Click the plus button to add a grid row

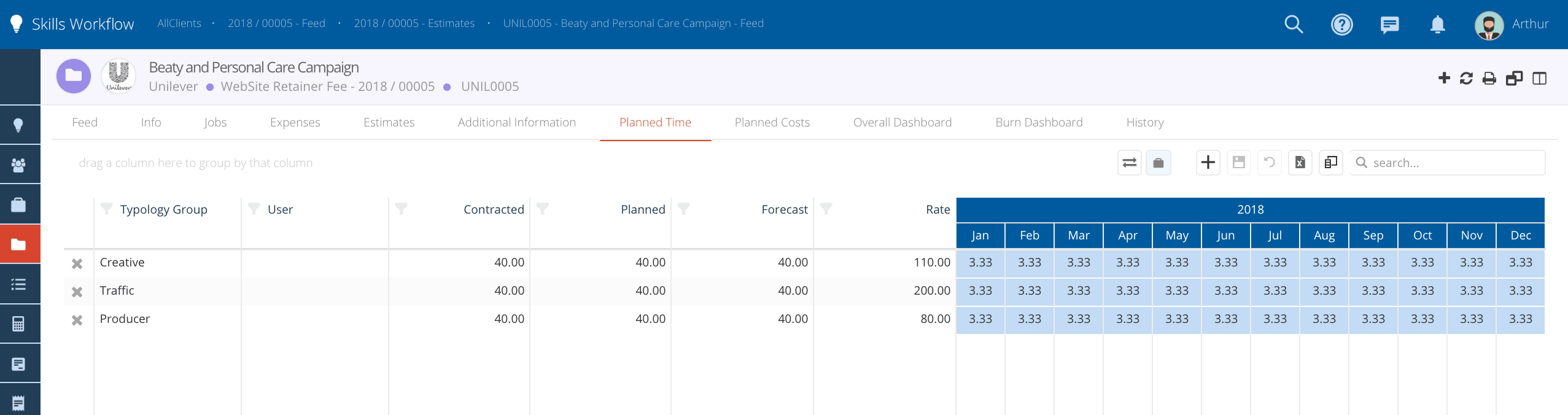coord(1208,163)
